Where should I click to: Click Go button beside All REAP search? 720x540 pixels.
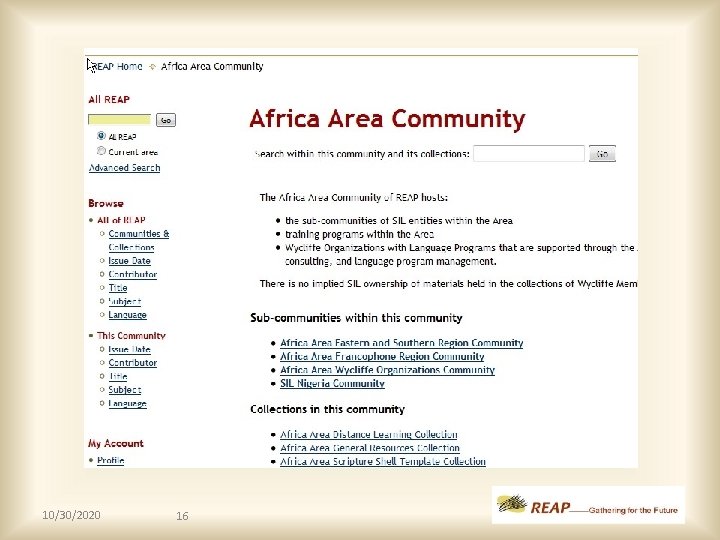pyautogui.click(x=166, y=120)
